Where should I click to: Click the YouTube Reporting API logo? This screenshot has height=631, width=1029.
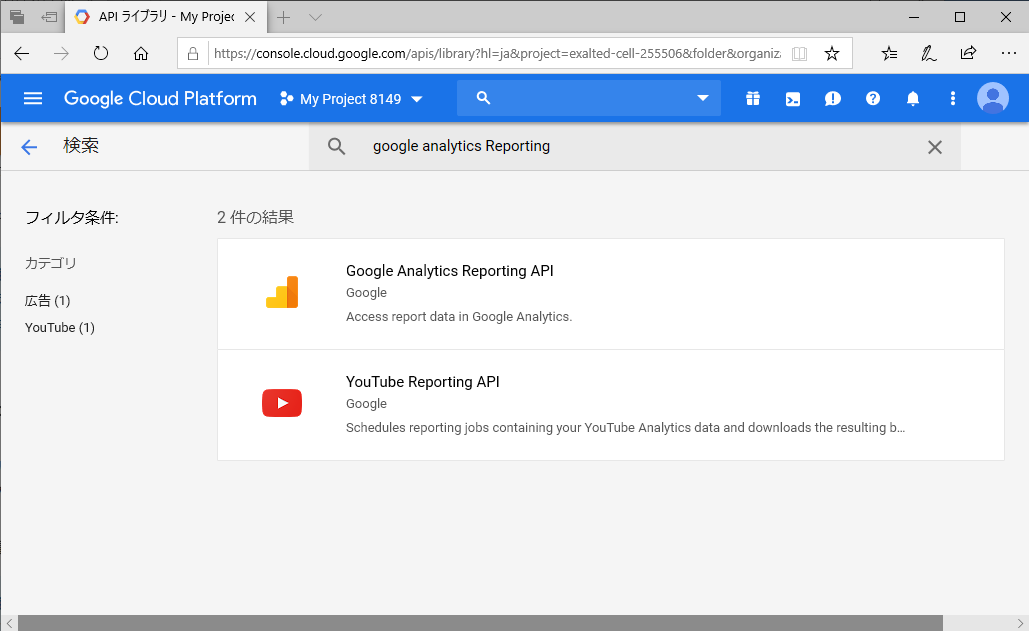coord(281,403)
